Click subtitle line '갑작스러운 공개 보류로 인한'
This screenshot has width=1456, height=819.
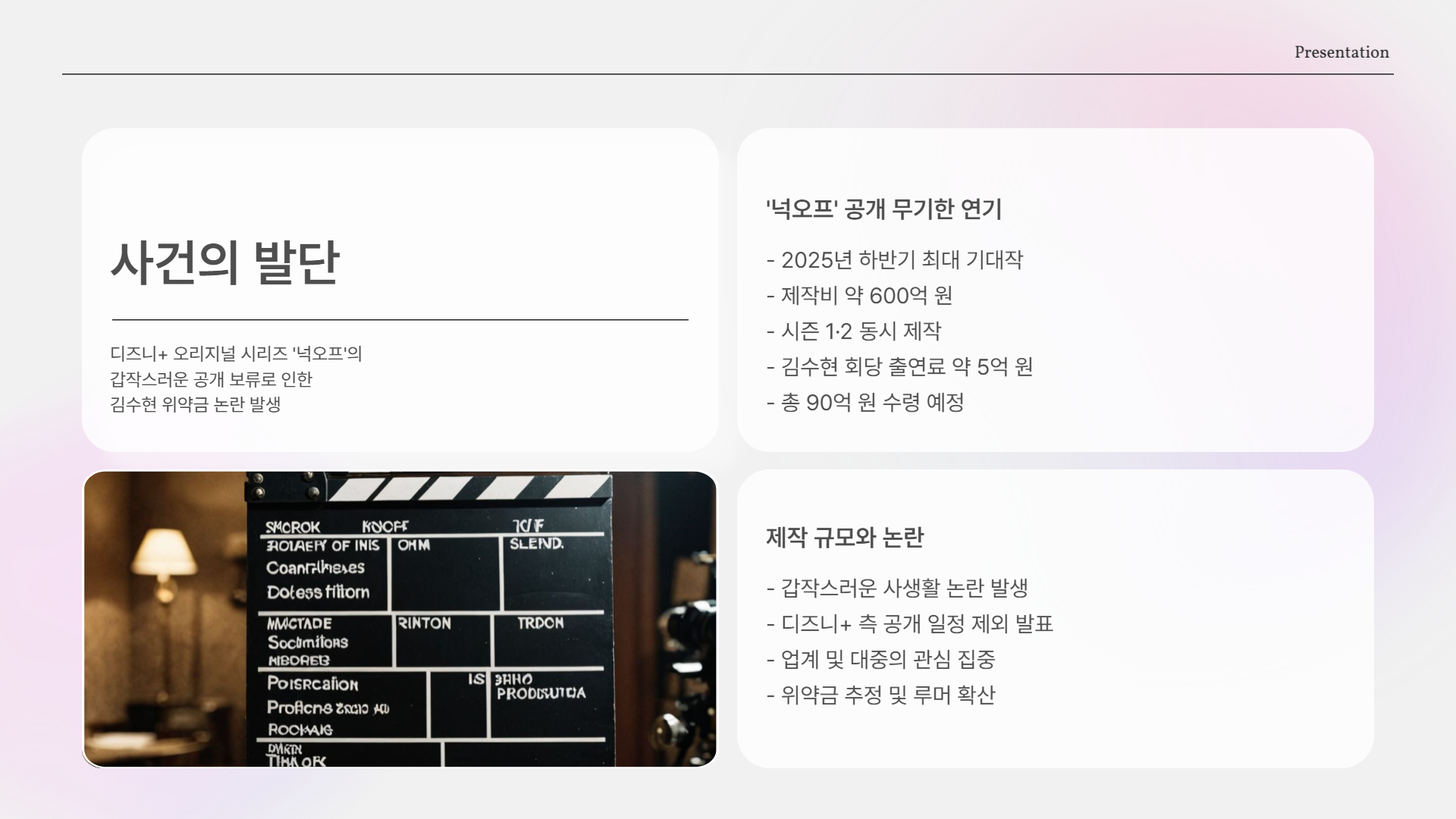point(211,379)
